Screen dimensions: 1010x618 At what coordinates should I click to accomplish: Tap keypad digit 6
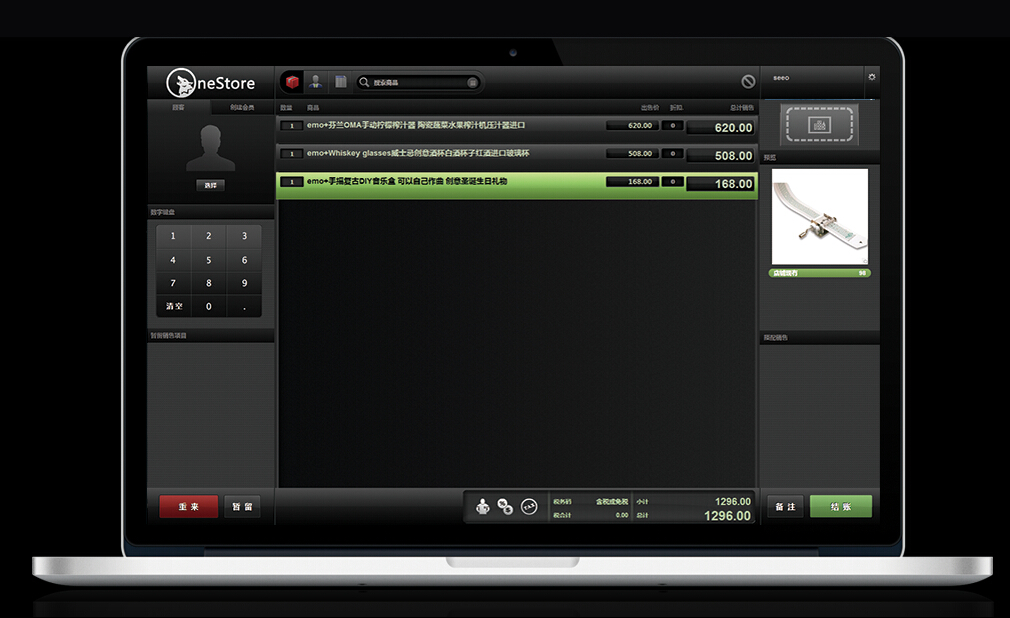pos(244,260)
